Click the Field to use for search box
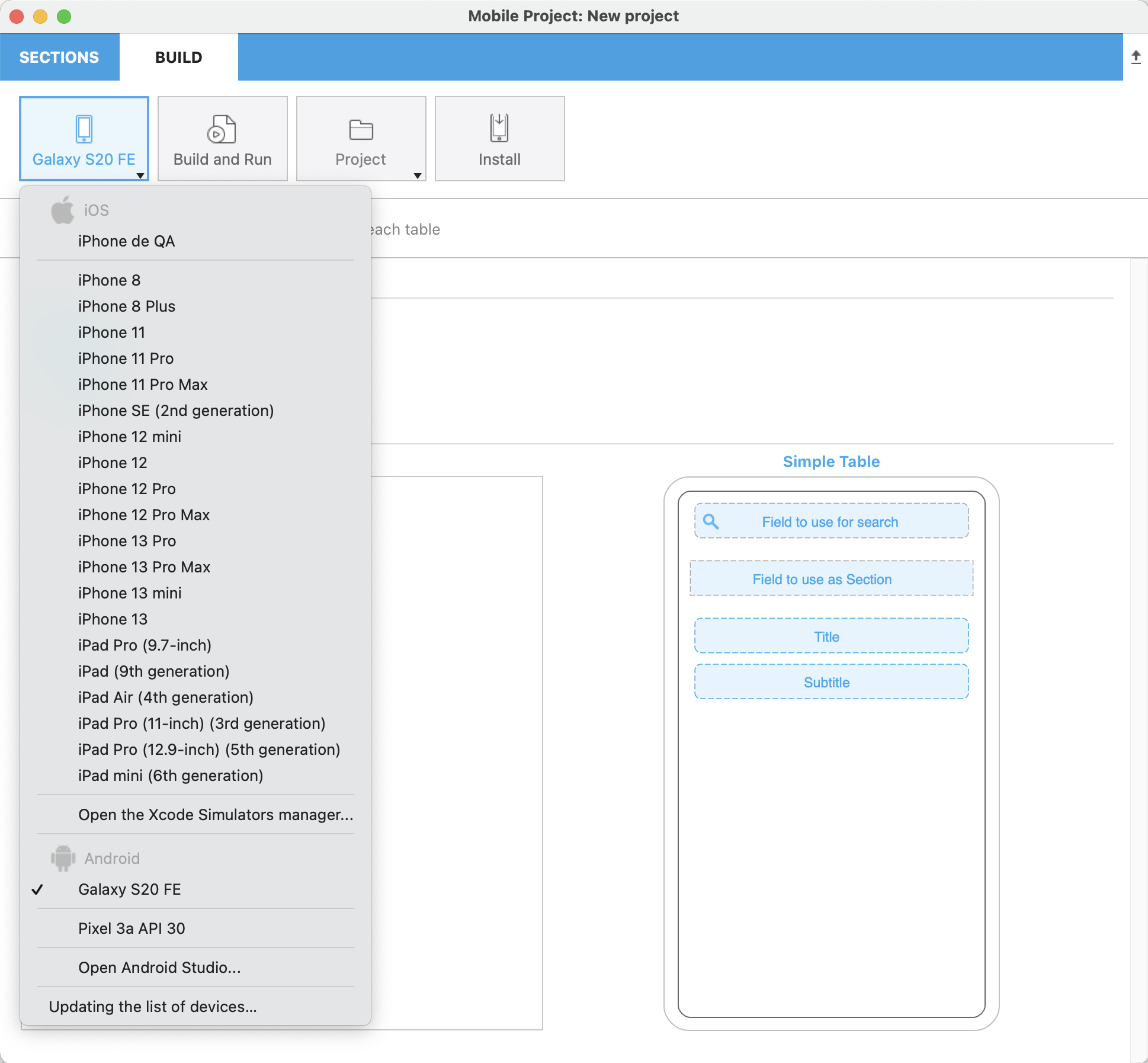Image resolution: width=1148 pixels, height=1063 pixels. 831,521
